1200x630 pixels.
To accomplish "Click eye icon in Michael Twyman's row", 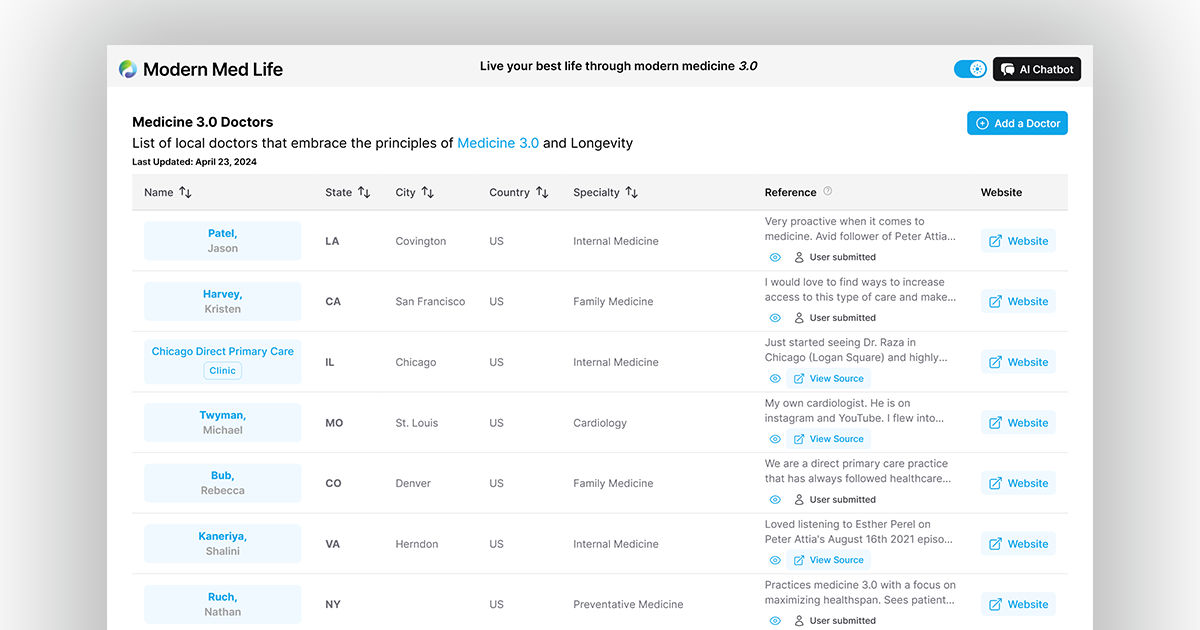I will 775,439.
